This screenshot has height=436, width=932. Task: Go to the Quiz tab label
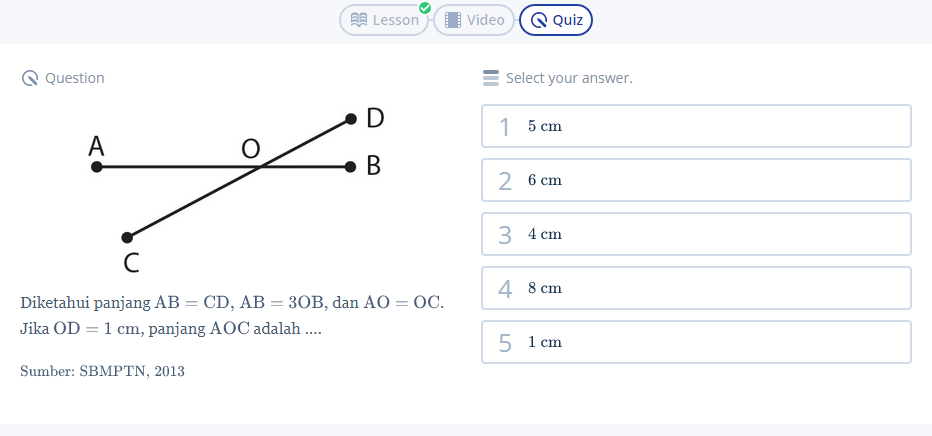567,20
